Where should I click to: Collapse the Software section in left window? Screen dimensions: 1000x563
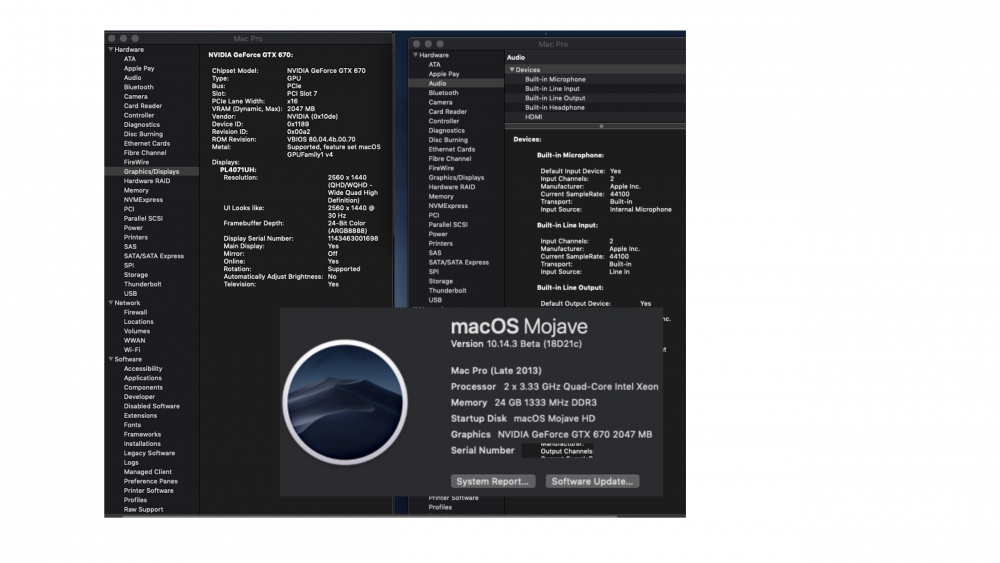[x=110, y=359]
